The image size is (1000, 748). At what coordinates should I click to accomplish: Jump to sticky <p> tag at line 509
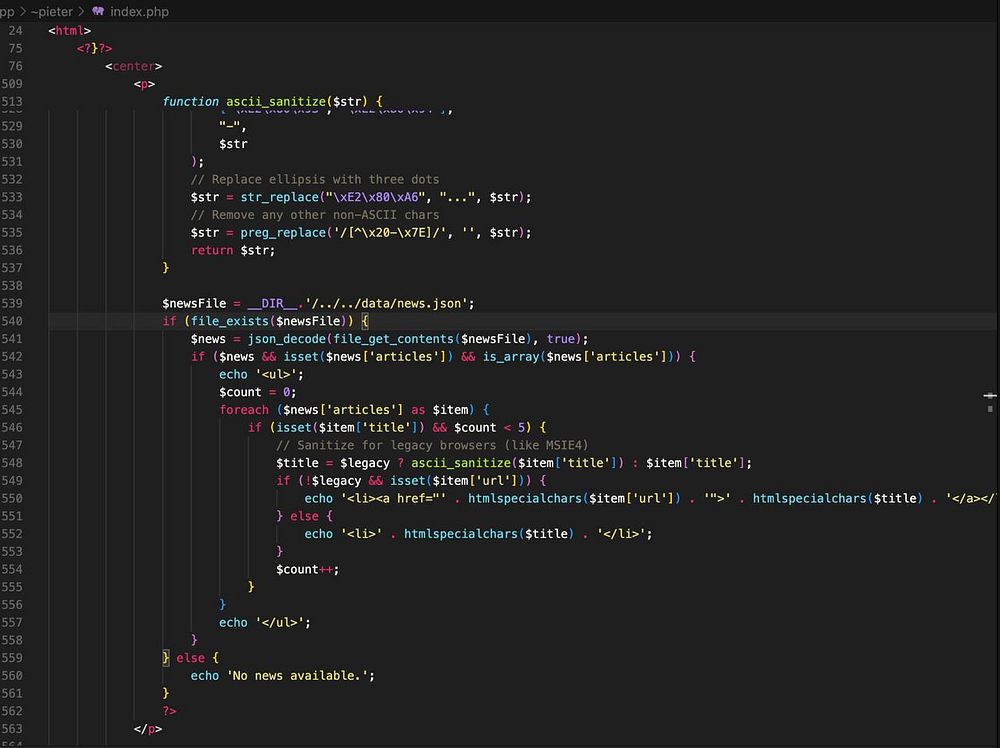click(144, 84)
